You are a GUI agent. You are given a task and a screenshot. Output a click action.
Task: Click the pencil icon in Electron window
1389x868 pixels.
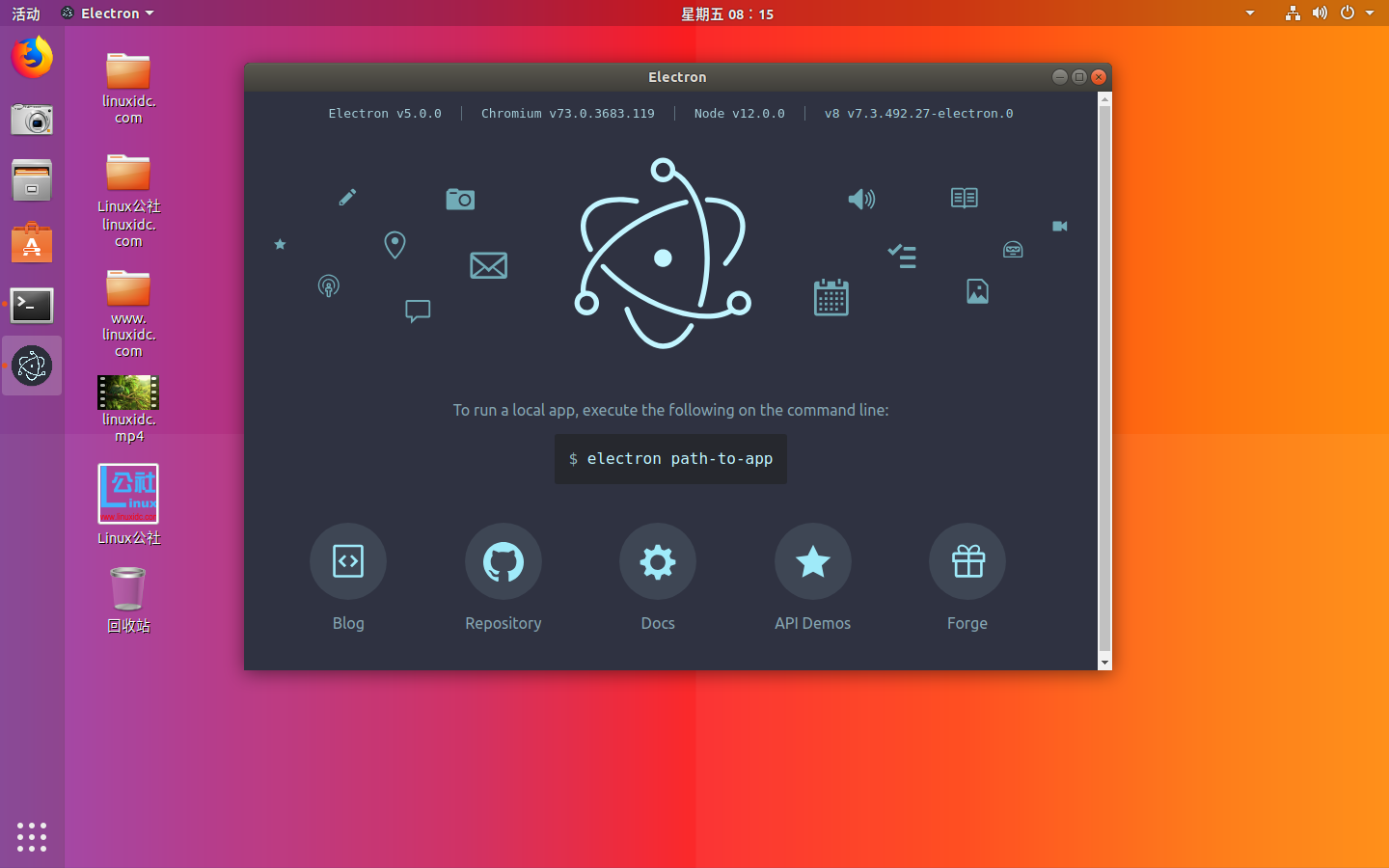point(347,198)
